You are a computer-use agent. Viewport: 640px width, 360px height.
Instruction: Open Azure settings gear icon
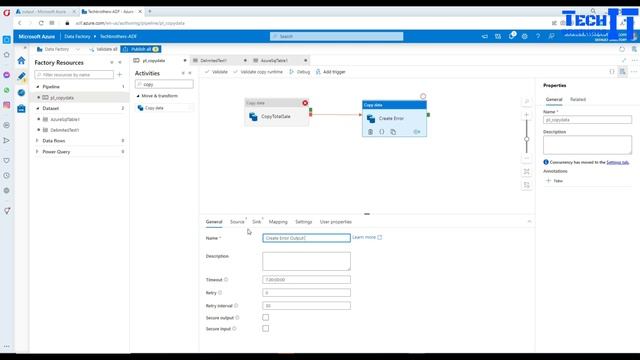point(524,36)
